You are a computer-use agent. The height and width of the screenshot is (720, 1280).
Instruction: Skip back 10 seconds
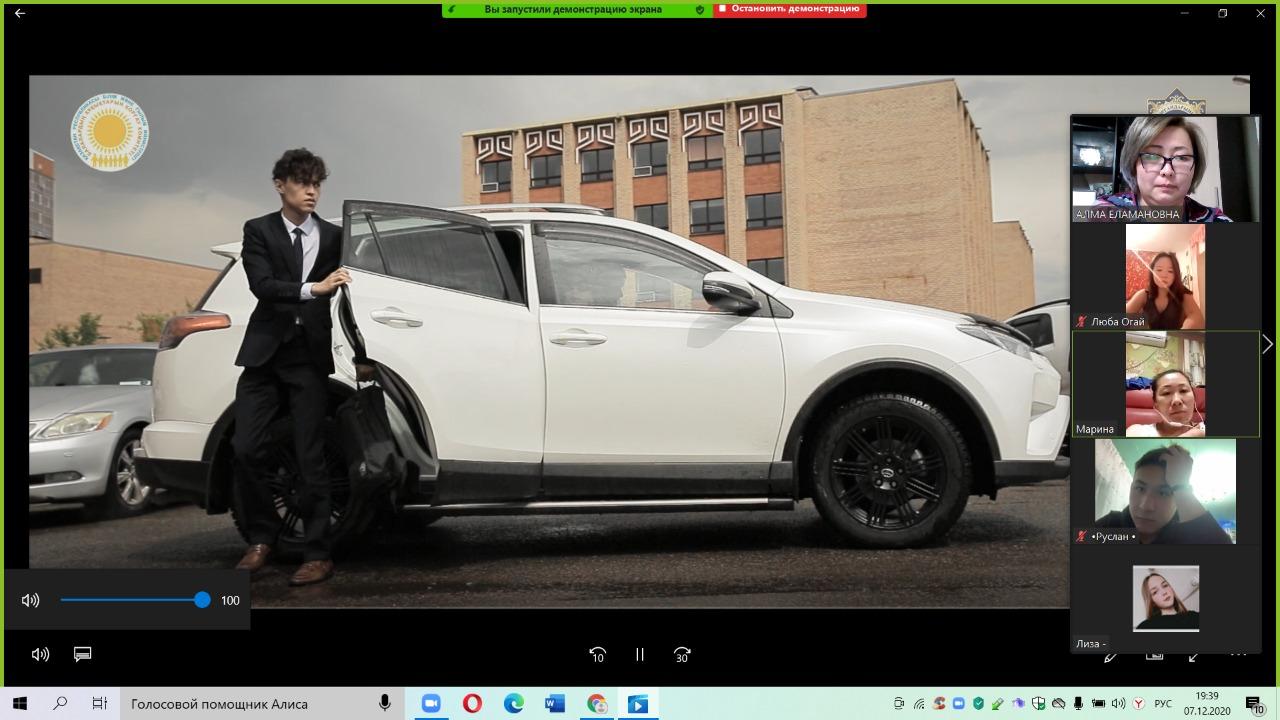(x=597, y=655)
